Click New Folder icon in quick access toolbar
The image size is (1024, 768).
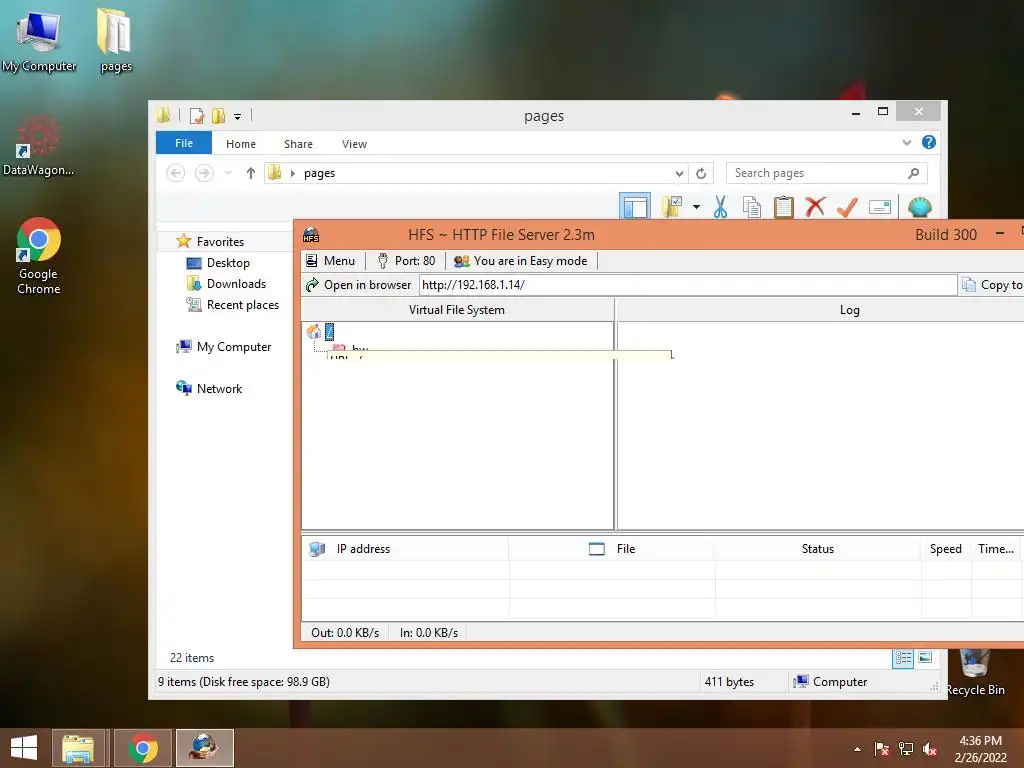218,116
